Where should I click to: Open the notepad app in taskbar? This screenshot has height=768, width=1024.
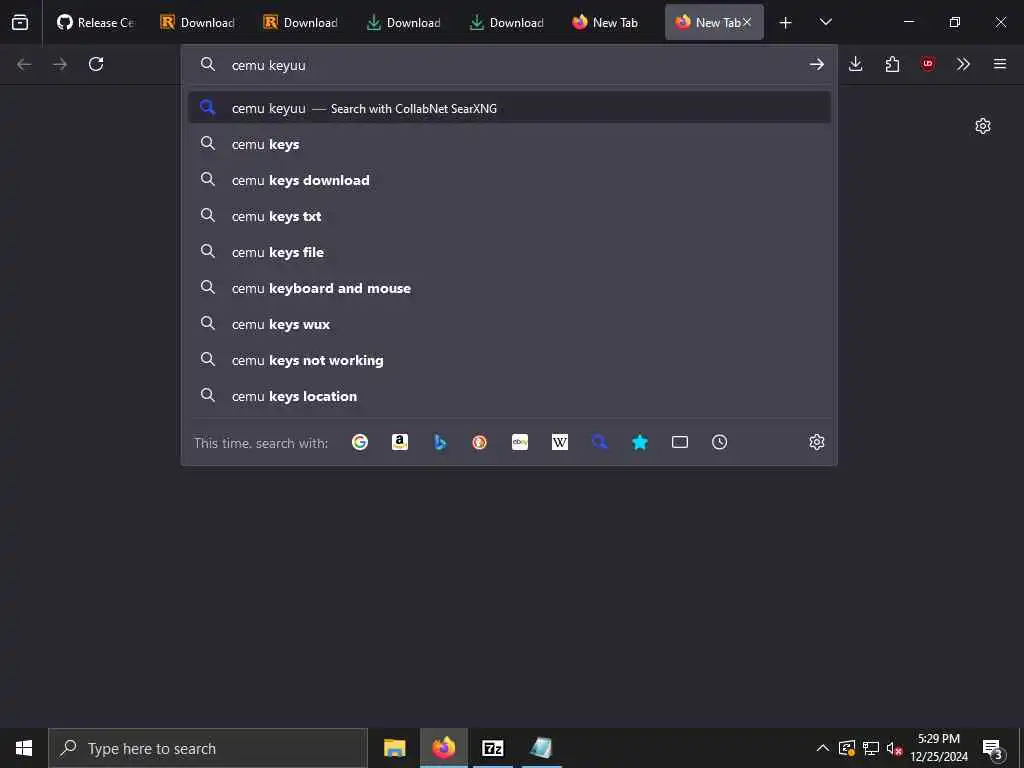click(541, 748)
